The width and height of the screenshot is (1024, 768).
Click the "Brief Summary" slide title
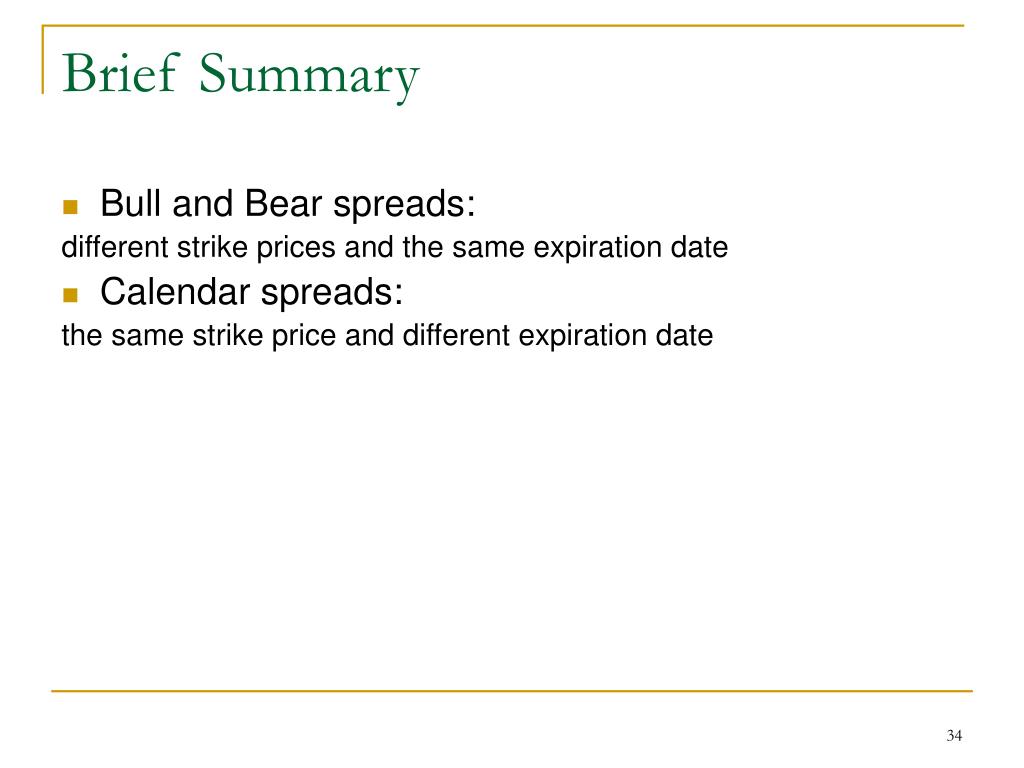tap(240, 75)
